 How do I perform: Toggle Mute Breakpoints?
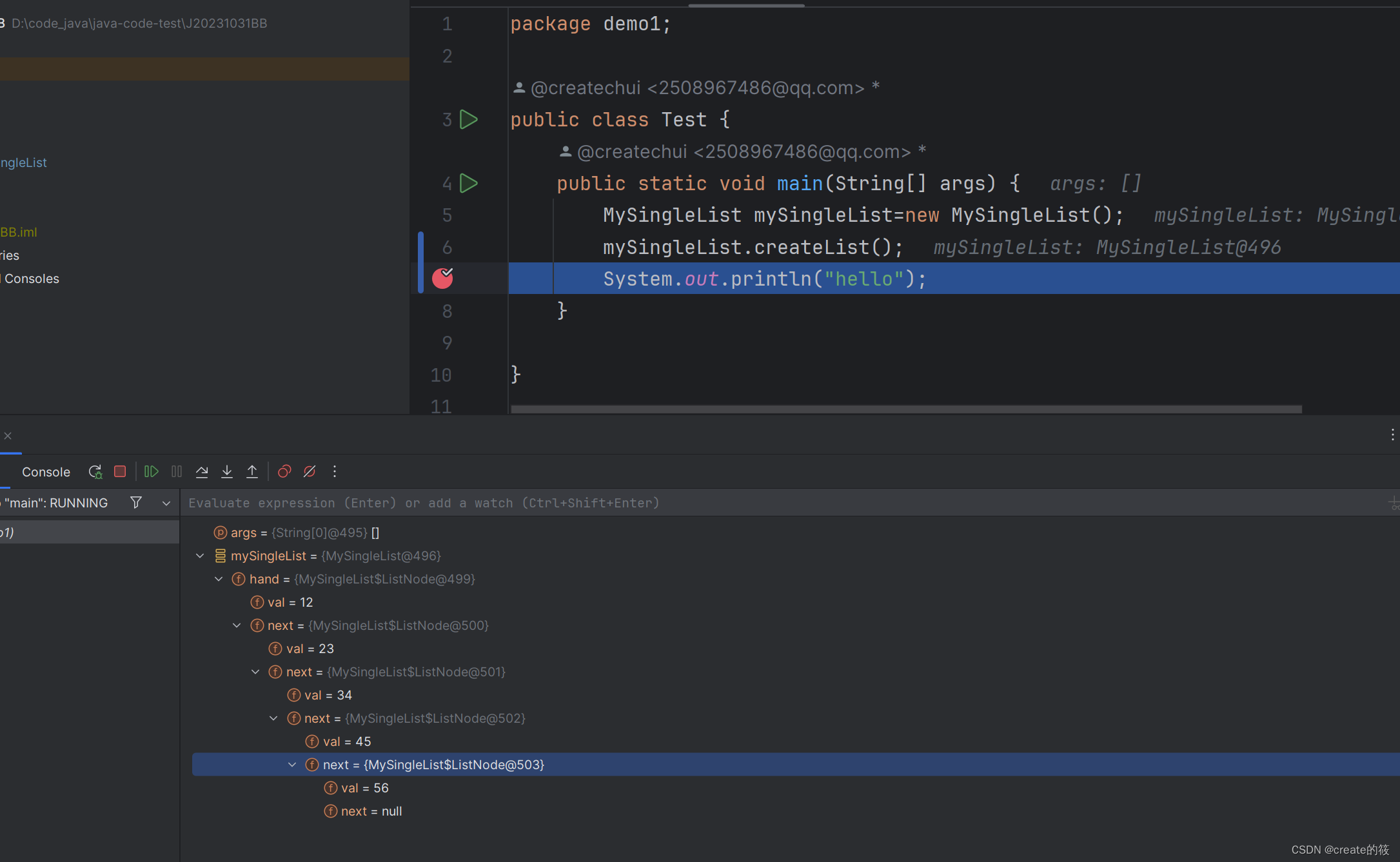(310, 472)
